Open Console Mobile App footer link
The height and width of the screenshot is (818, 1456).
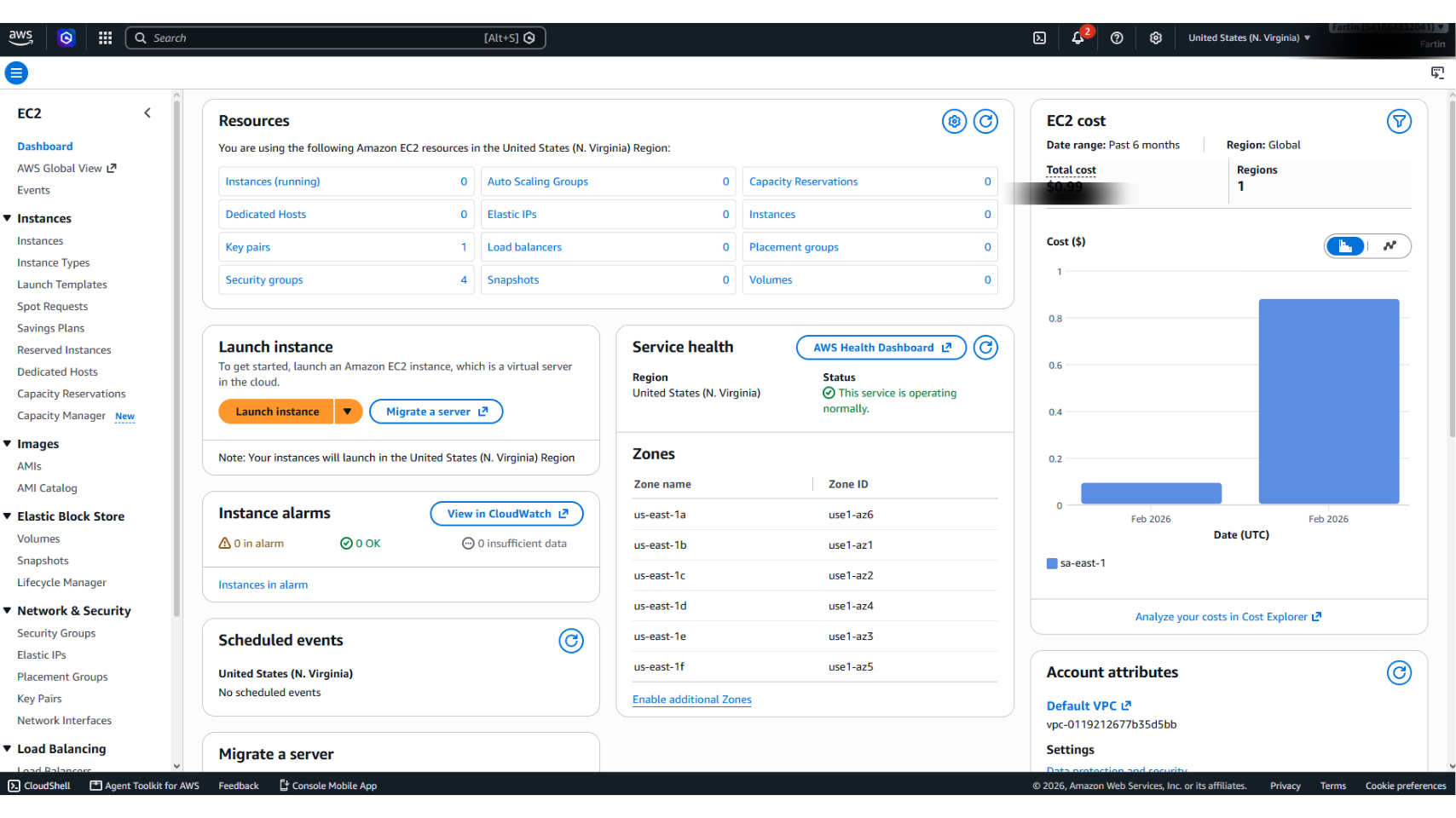click(328, 786)
